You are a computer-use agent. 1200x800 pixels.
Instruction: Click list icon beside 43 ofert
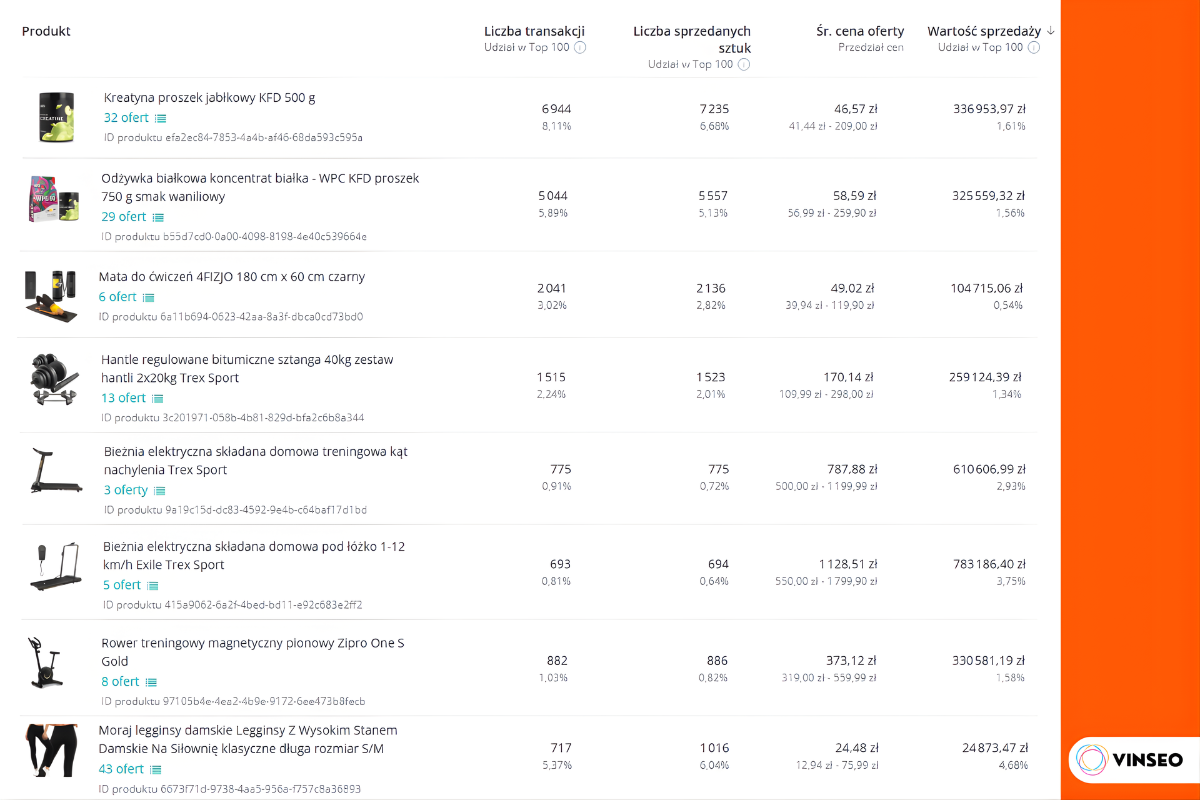[155, 770]
